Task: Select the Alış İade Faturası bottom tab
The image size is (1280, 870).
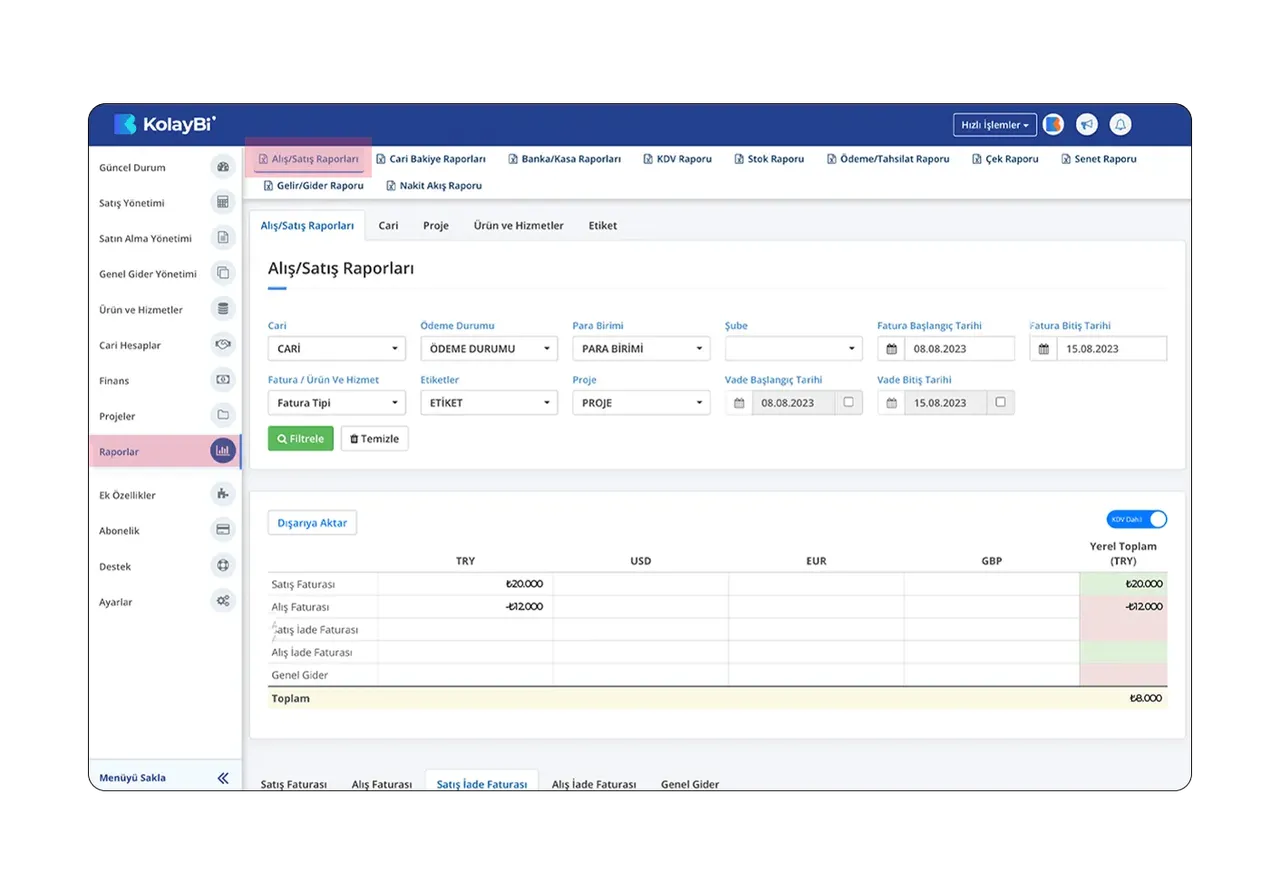Action: point(594,784)
